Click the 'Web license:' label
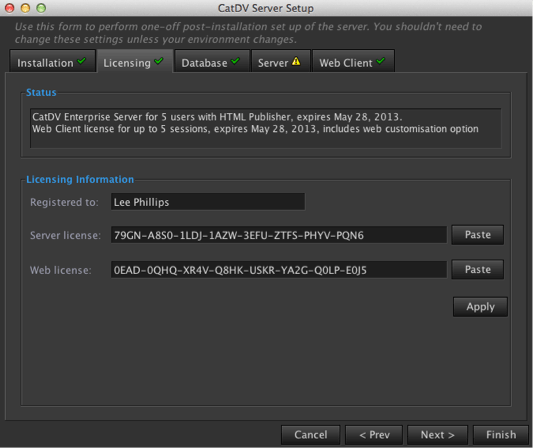The height and width of the screenshot is (448, 533). tap(61, 270)
